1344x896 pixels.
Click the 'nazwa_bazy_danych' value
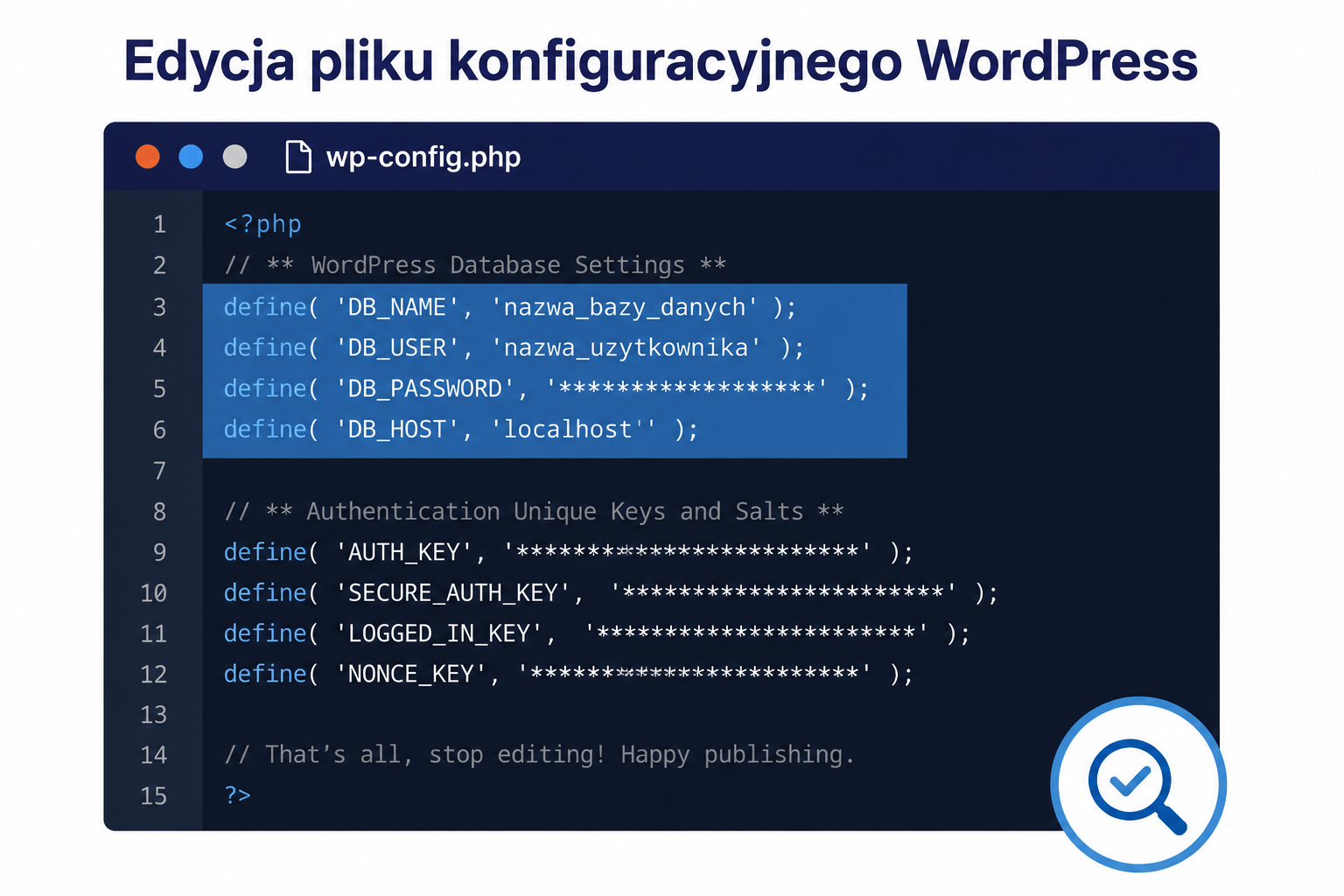pos(625,307)
